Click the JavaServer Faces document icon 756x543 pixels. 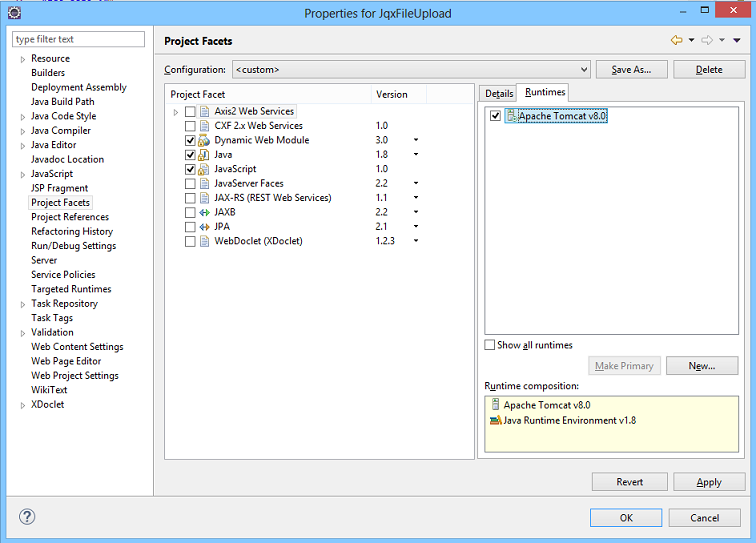[x=204, y=184]
